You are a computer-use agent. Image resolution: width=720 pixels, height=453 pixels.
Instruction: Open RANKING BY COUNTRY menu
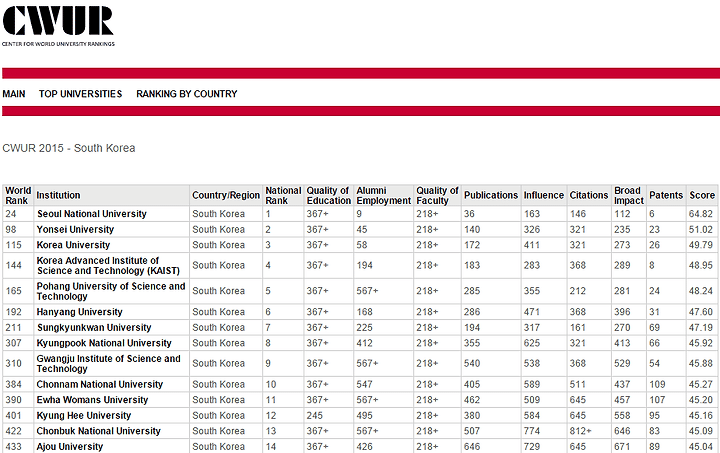click(186, 94)
